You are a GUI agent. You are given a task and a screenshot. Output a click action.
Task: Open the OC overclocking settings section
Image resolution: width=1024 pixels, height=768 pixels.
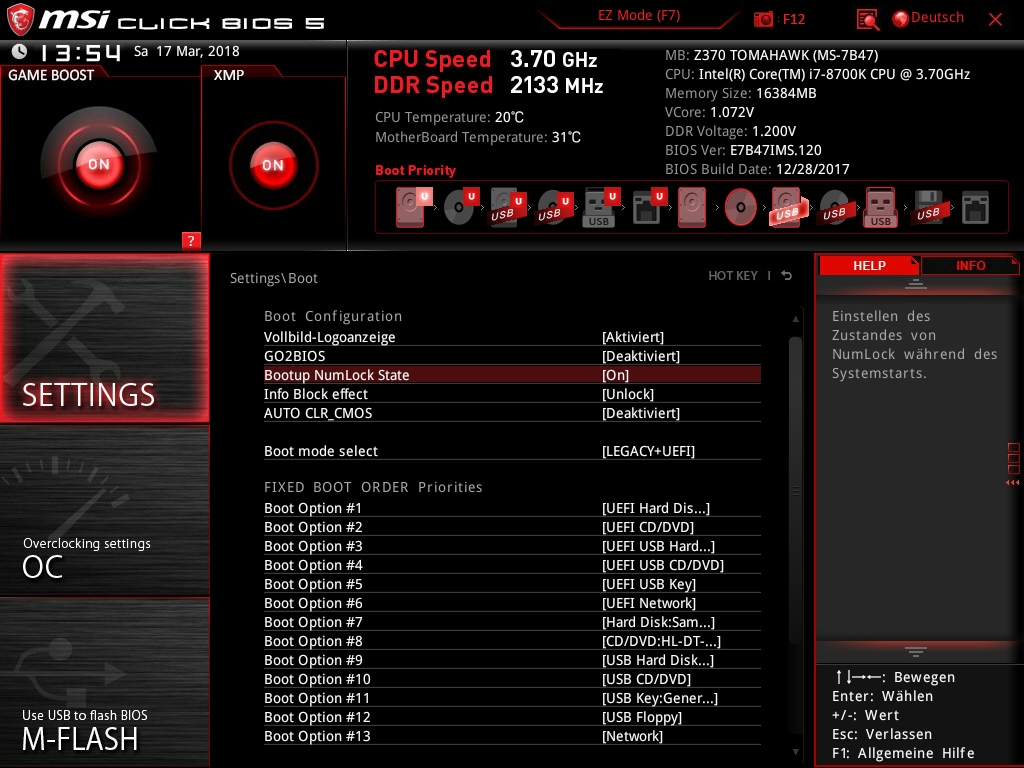pos(104,511)
